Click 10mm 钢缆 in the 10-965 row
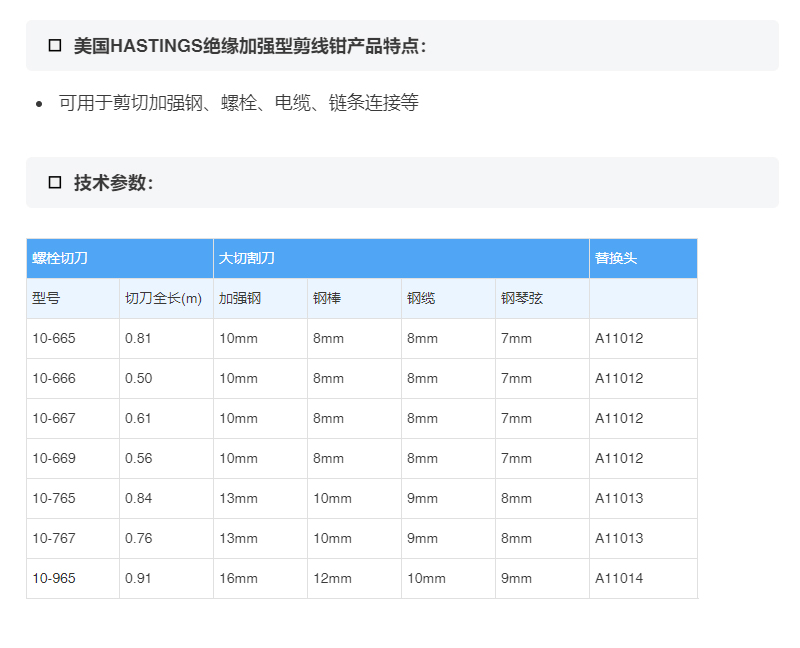Screen dimensions: 800x648 (426, 578)
